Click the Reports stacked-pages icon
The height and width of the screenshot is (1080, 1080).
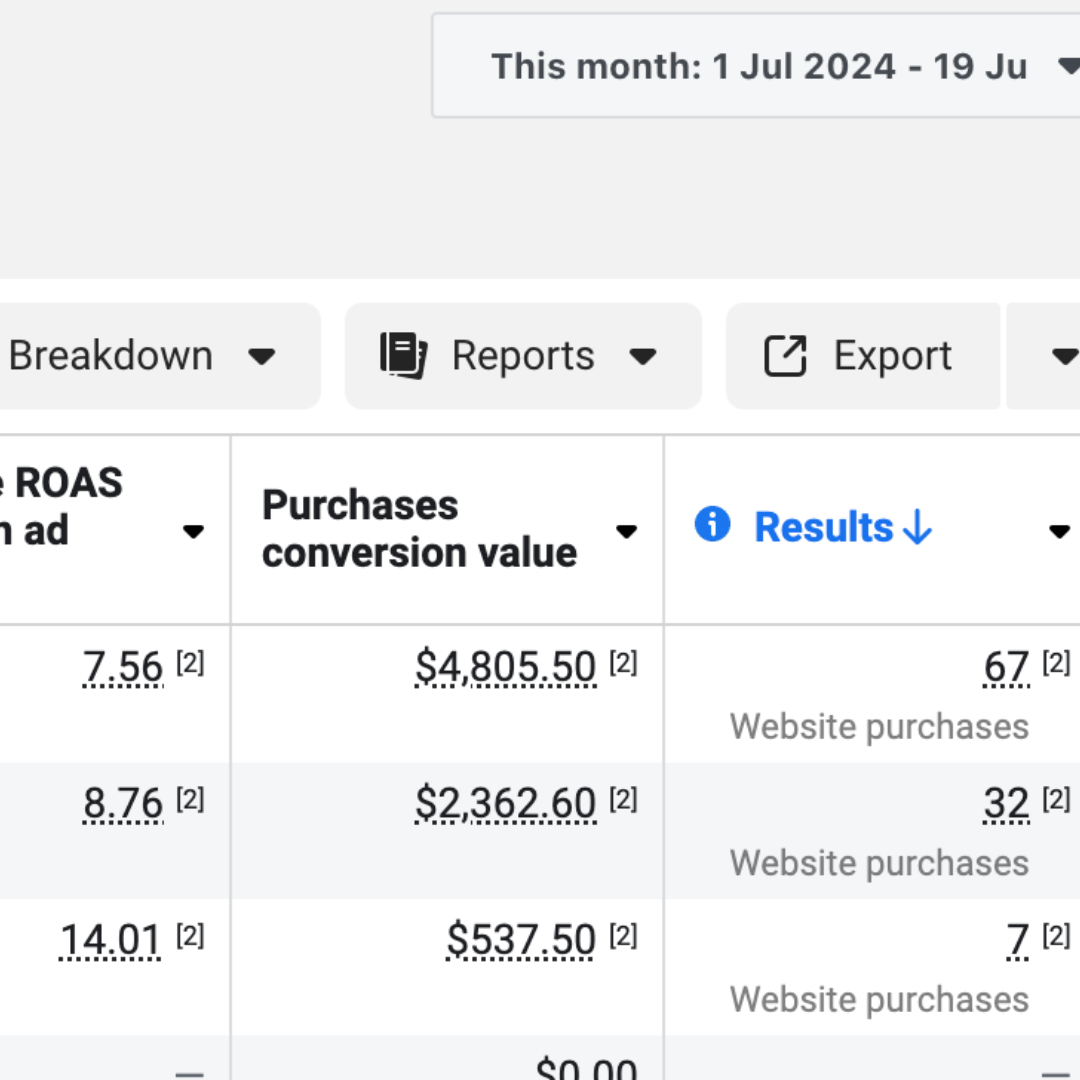pos(403,356)
